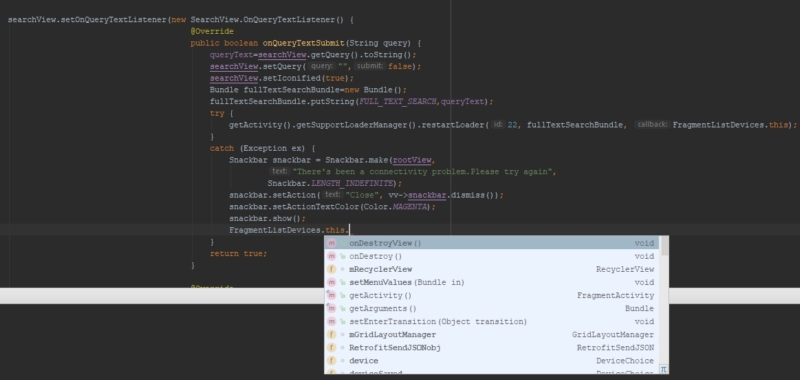Click the method icon beside getActivity() suggestion
800x380 pixels.
pyautogui.click(x=332, y=295)
